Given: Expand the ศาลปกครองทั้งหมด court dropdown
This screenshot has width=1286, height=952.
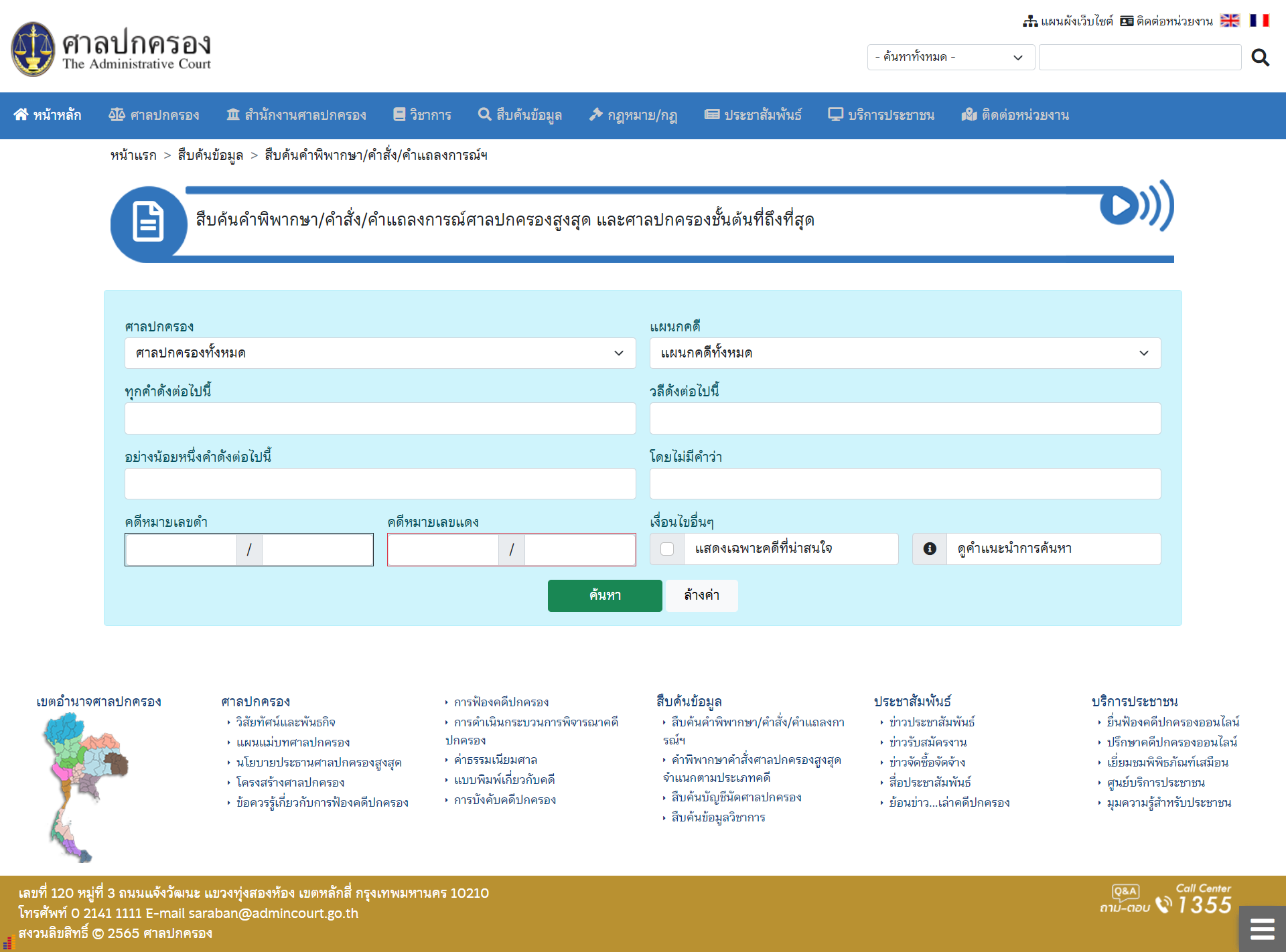Looking at the screenshot, I should pos(380,353).
